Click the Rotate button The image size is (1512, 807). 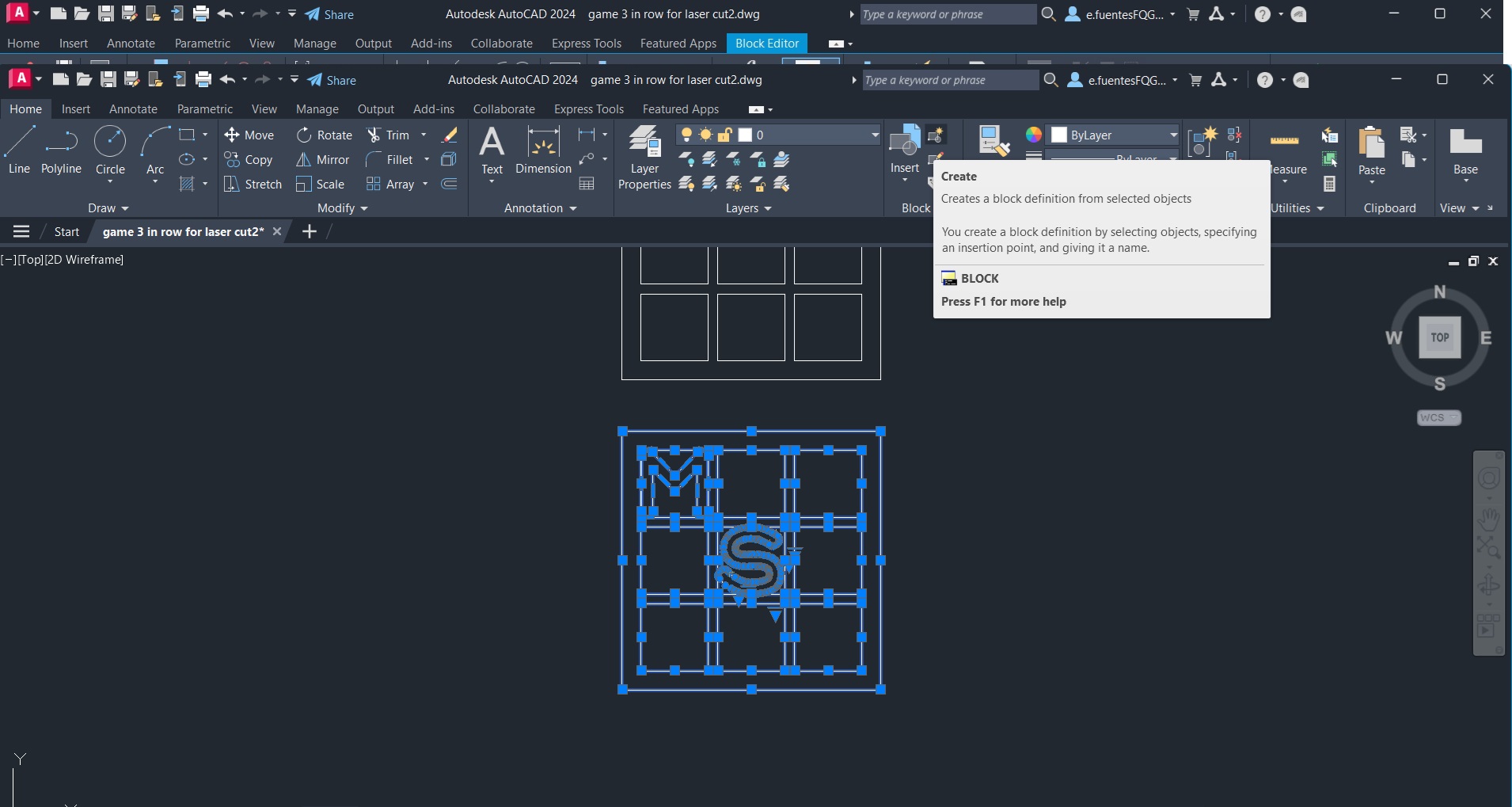[325, 135]
